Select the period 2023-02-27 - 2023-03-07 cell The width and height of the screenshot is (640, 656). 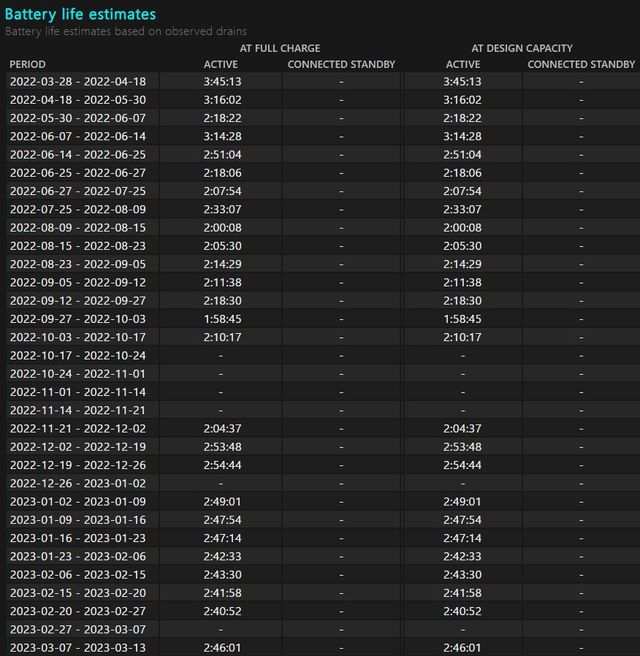(x=78, y=630)
